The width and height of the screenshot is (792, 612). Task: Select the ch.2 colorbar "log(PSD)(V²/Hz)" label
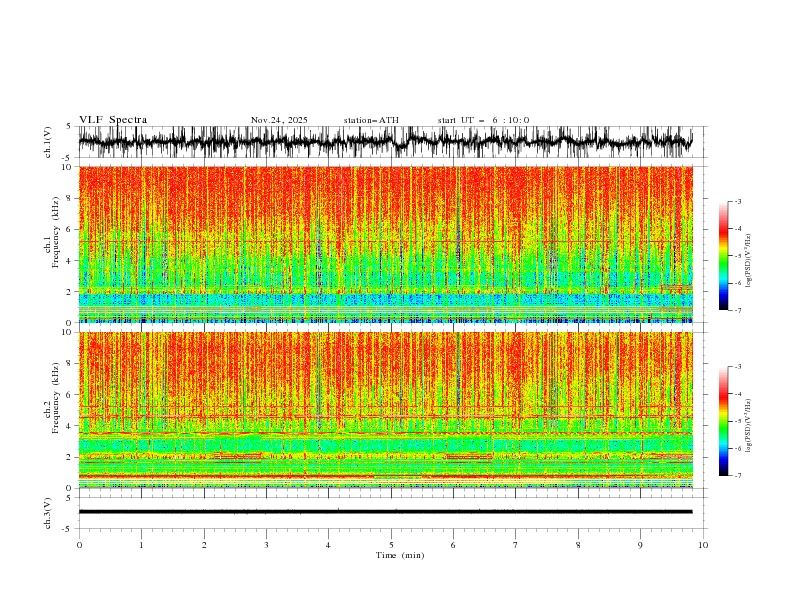click(749, 425)
